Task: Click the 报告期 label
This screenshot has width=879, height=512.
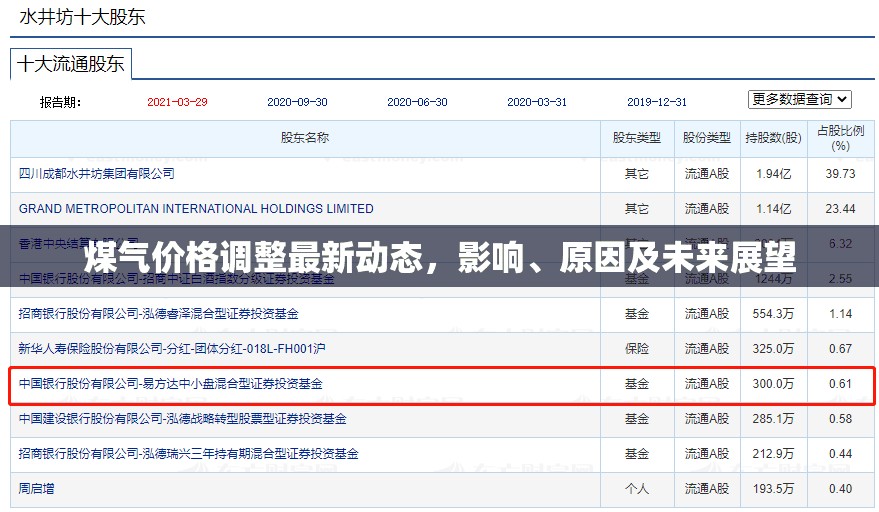Action: (x=60, y=102)
